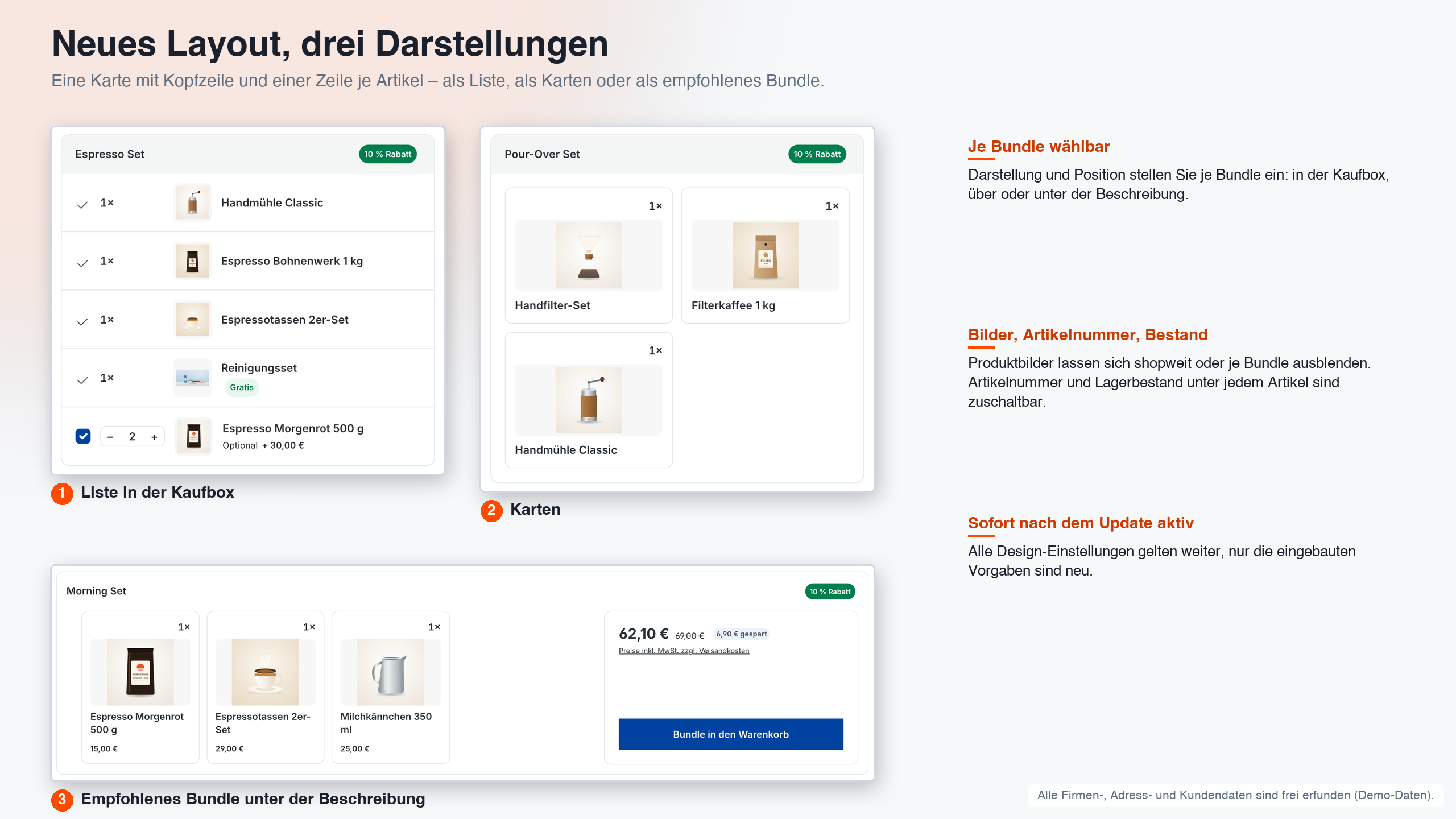Increase quantity with the plus stepper button
This screenshot has height=819, width=1456.
(x=154, y=437)
